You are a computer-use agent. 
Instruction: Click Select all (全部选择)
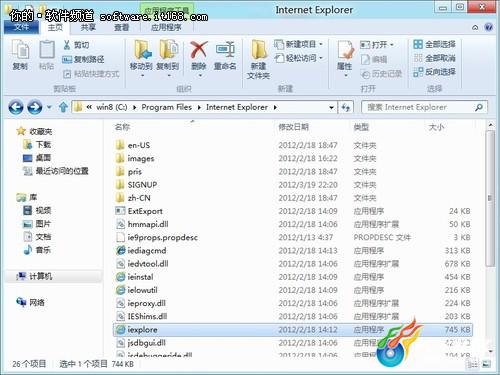pyautogui.click(x=434, y=44)
